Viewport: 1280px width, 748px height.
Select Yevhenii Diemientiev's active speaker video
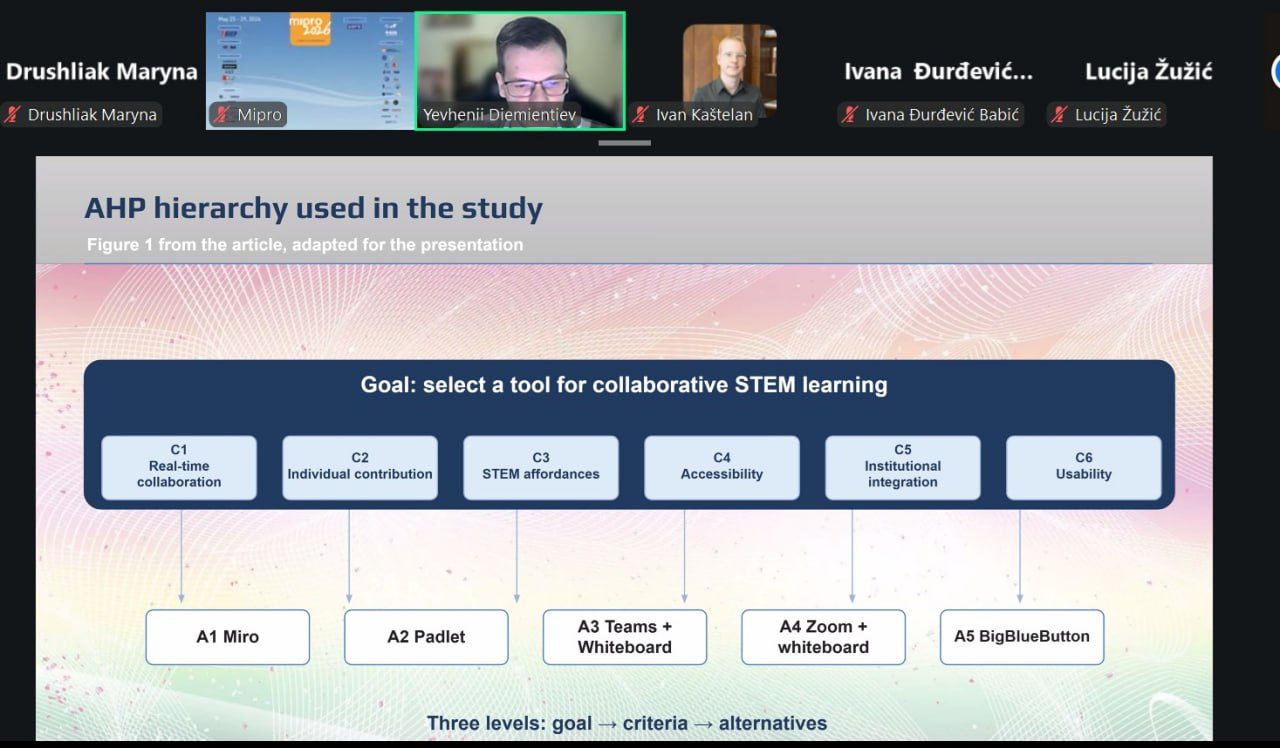point(520,70)
